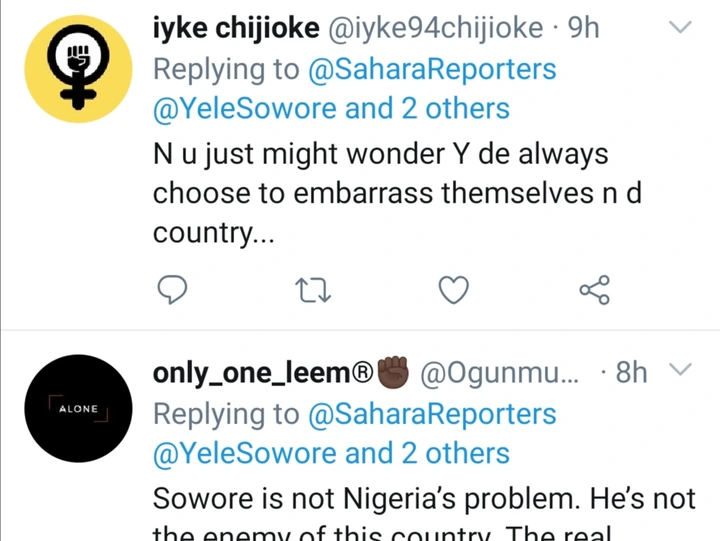720x541 pixels.
Task: Open iyke chijioke's tweet text
Action: pyautogui.click(x=380, y=195)
